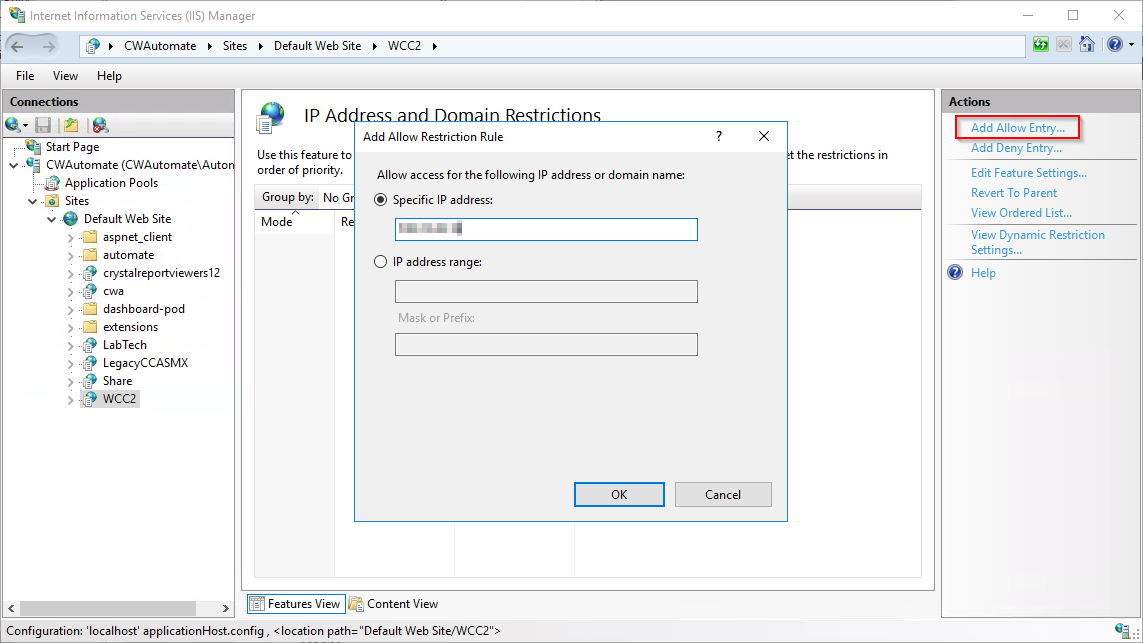The height and width of the screenshot is (643, 1143).
Task: Click the IP Address Restrictions feature icon
Action: (271, 117)
